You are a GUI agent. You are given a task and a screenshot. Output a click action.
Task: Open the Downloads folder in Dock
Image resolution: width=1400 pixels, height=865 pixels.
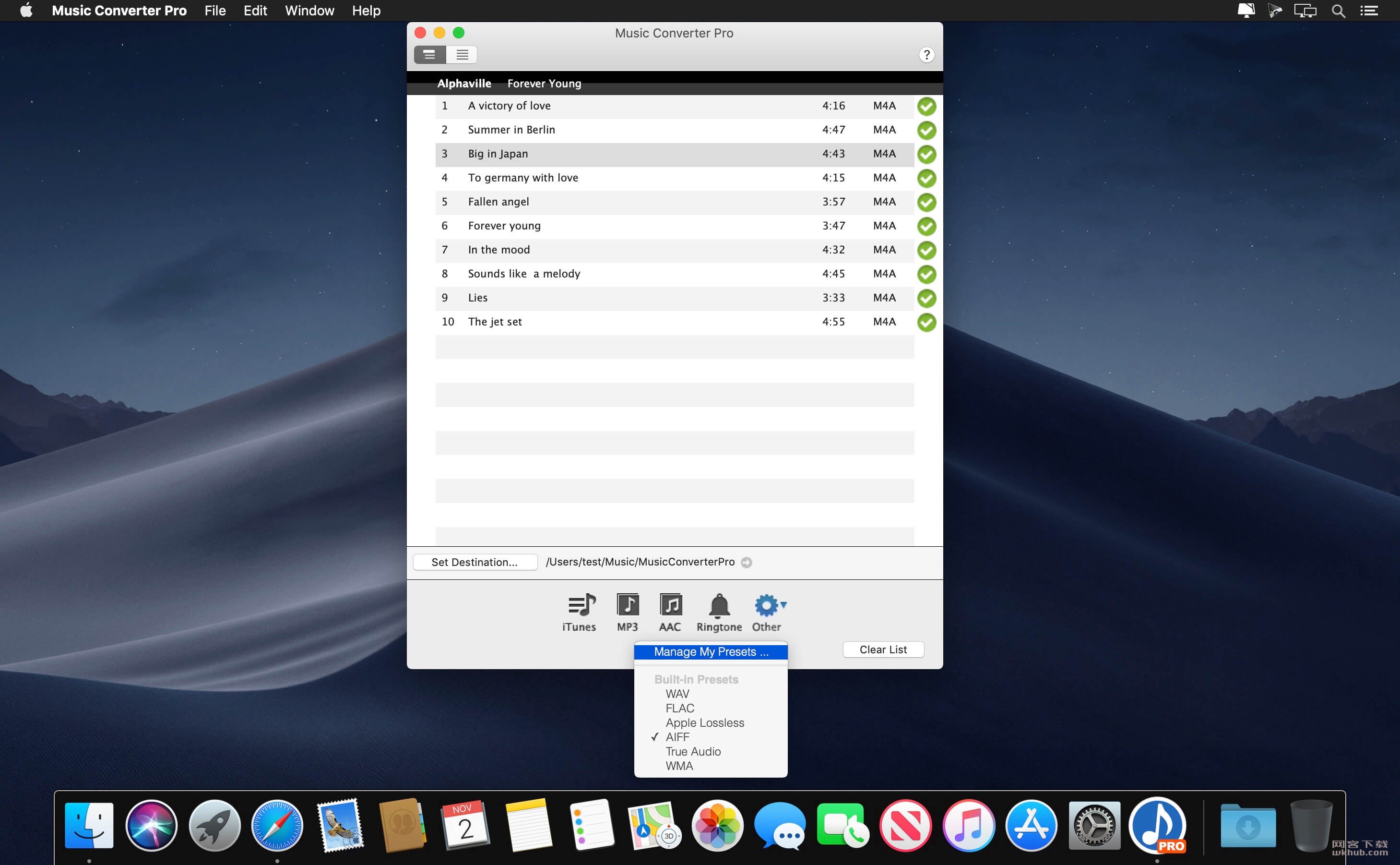(1248, 826)
